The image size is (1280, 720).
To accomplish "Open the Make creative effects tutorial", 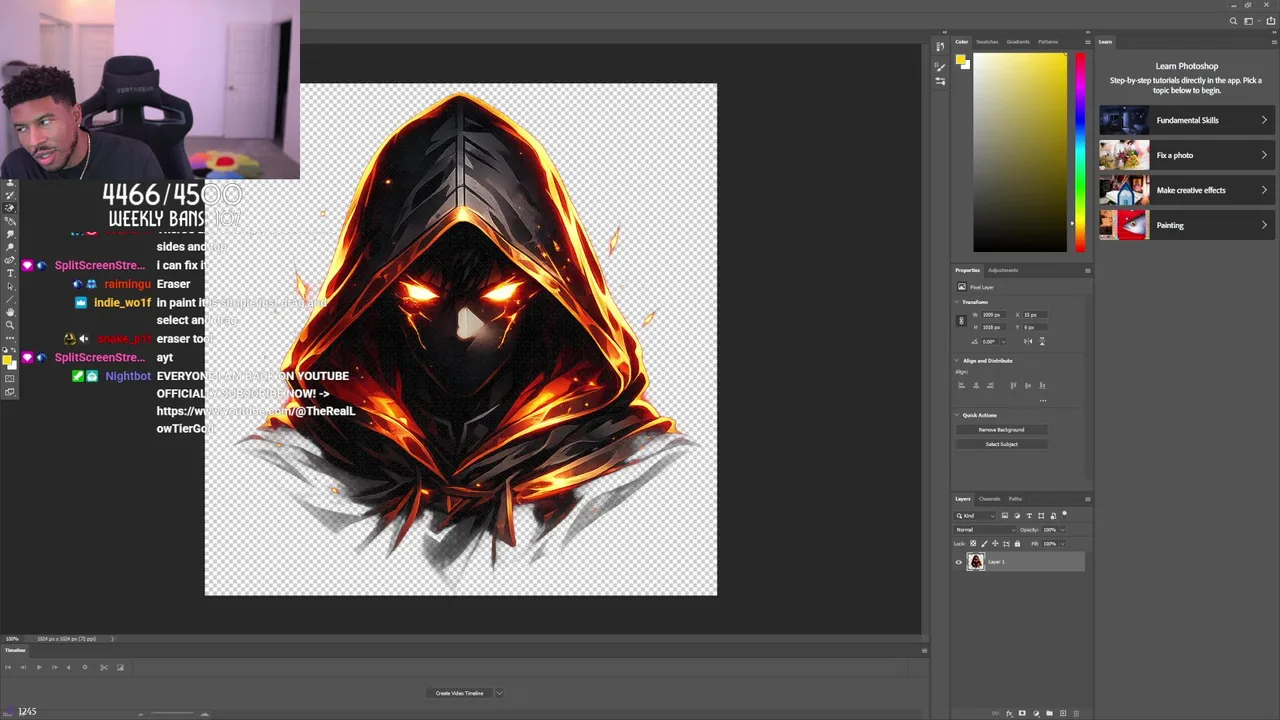I will click(x=1186, y=190).
